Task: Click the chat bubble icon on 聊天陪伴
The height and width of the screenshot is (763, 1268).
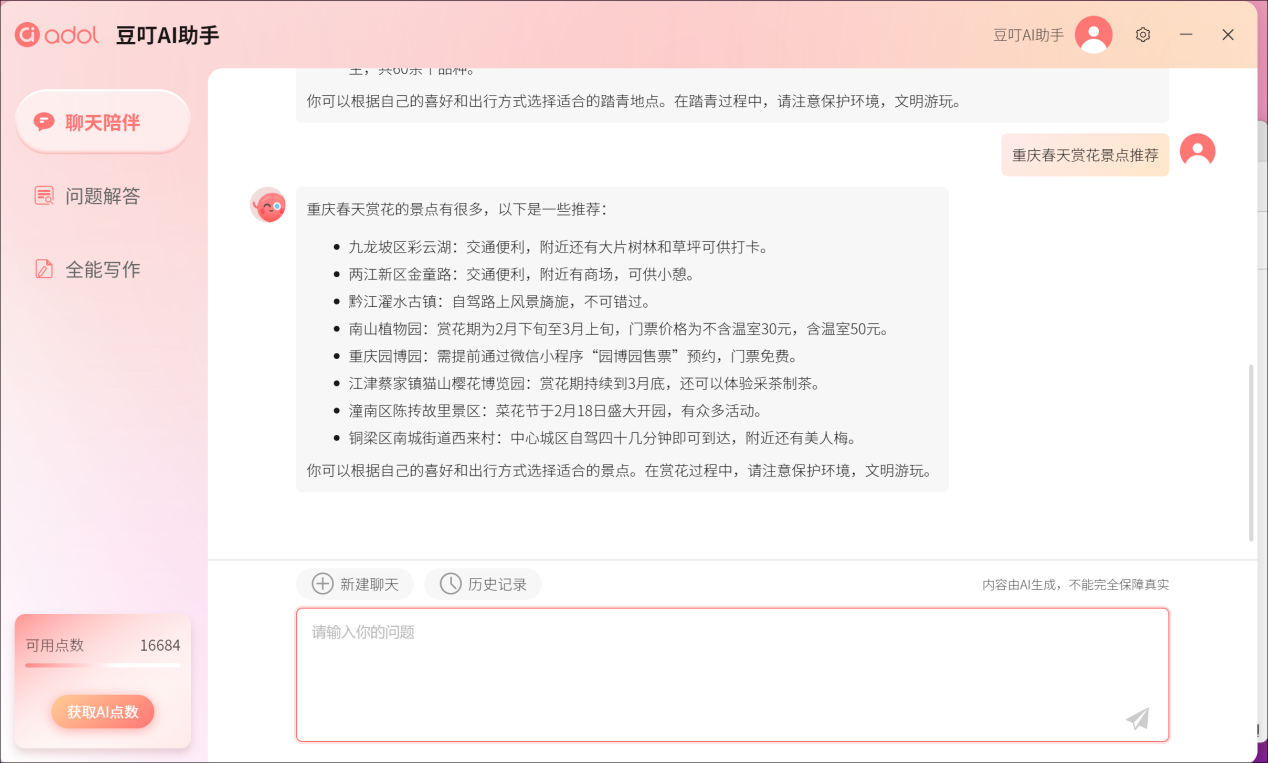Action: (45, 120)
